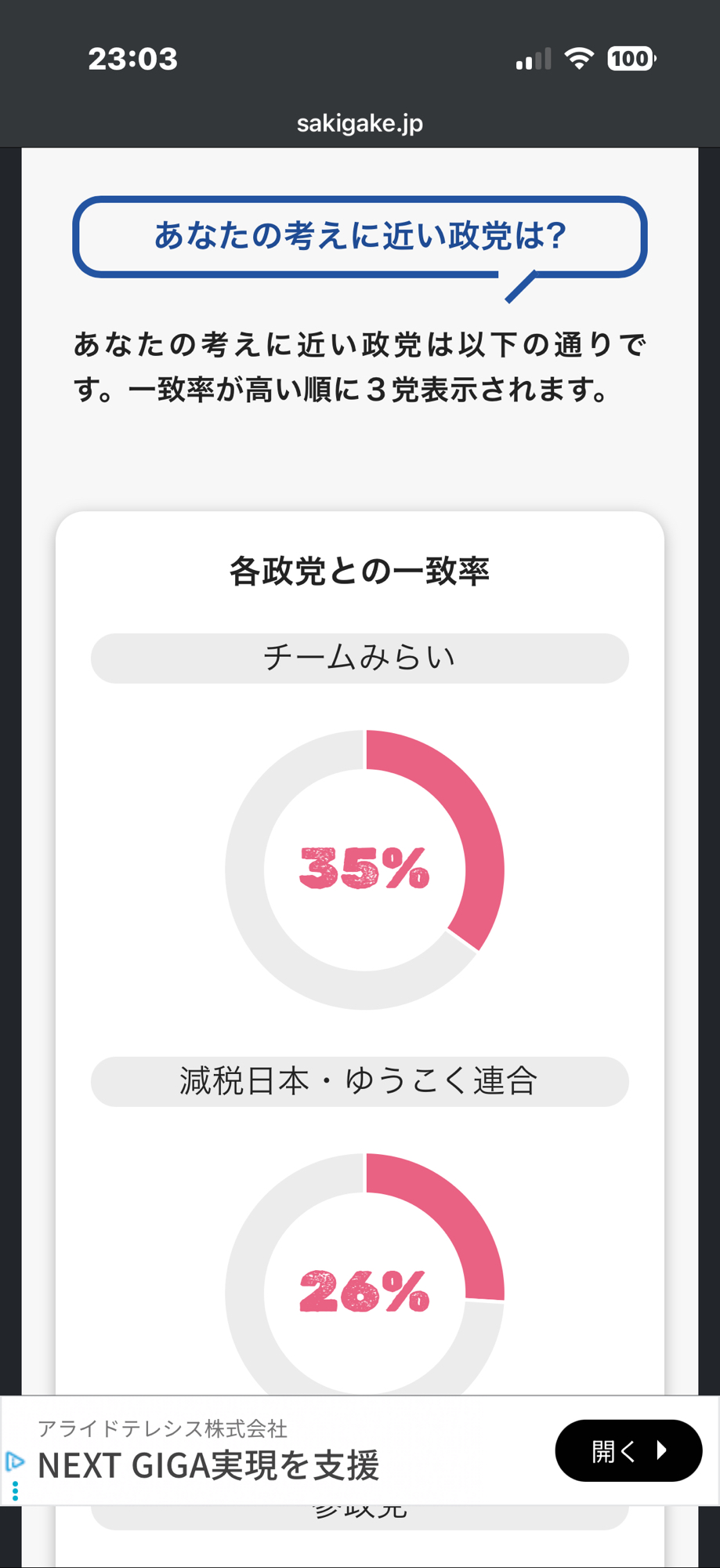Tap the アライドテレシス株式会社 advertiser name

(x=163, y=1428)
